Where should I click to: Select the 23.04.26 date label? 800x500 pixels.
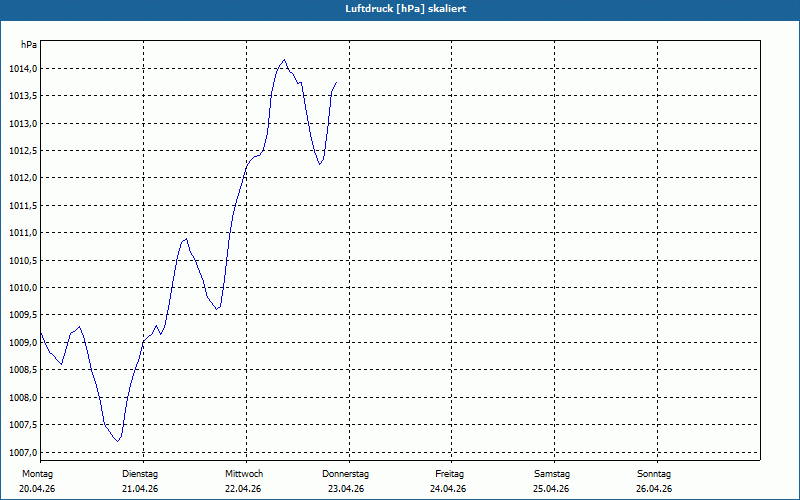pyautogui.click(x=346, y=489)
